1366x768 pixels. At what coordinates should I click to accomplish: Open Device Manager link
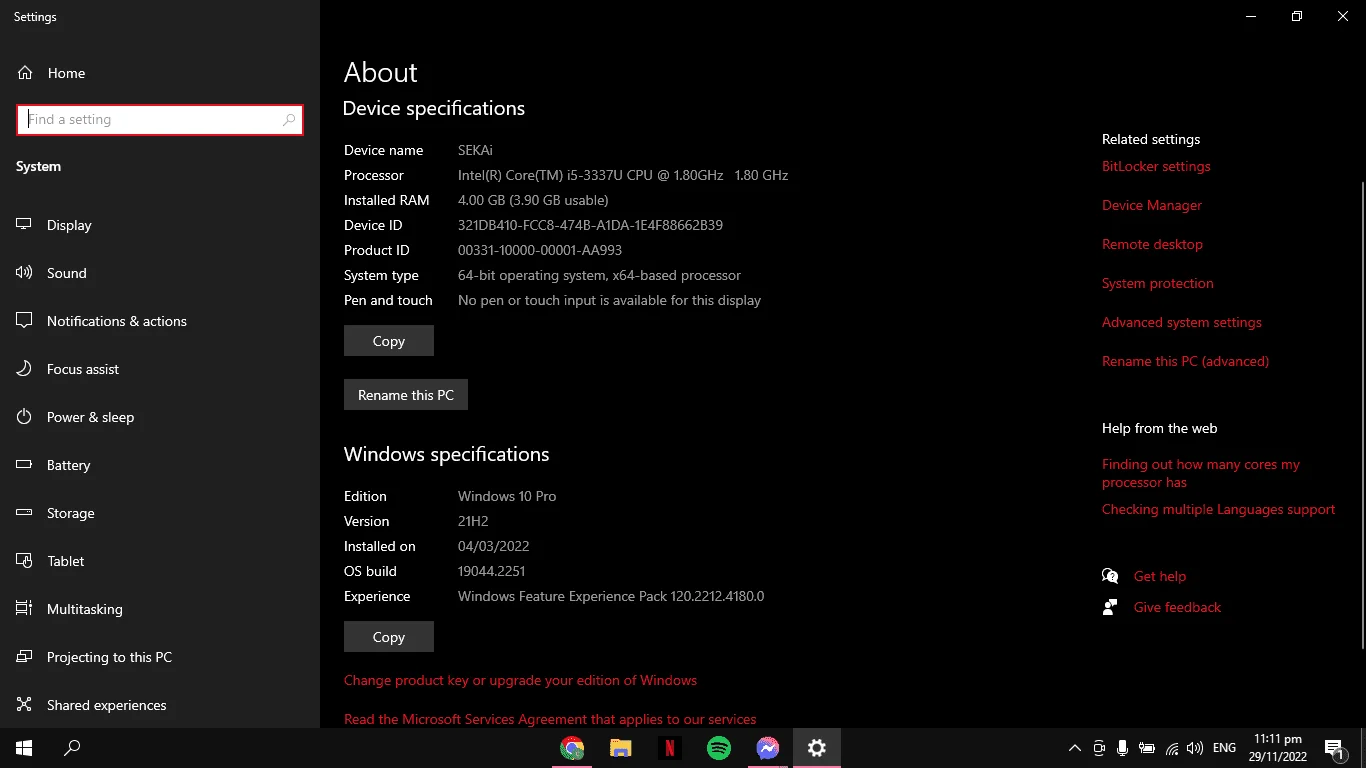coord(1152,205)
